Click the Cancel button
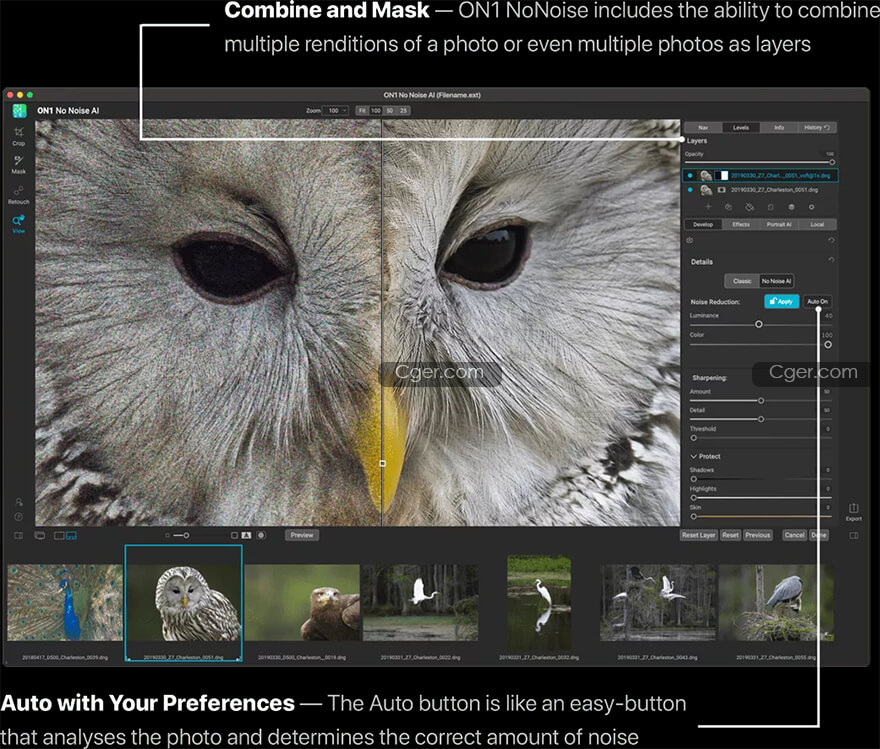Image resolution: width=880 pixels, height=749 pixels. pos(794,535)
